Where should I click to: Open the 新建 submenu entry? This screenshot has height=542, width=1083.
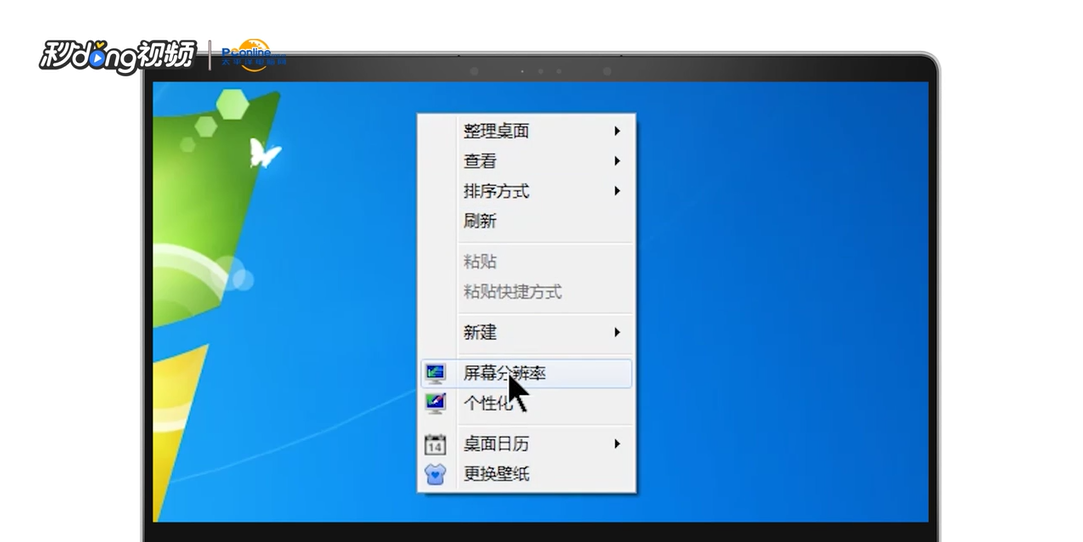526,332
